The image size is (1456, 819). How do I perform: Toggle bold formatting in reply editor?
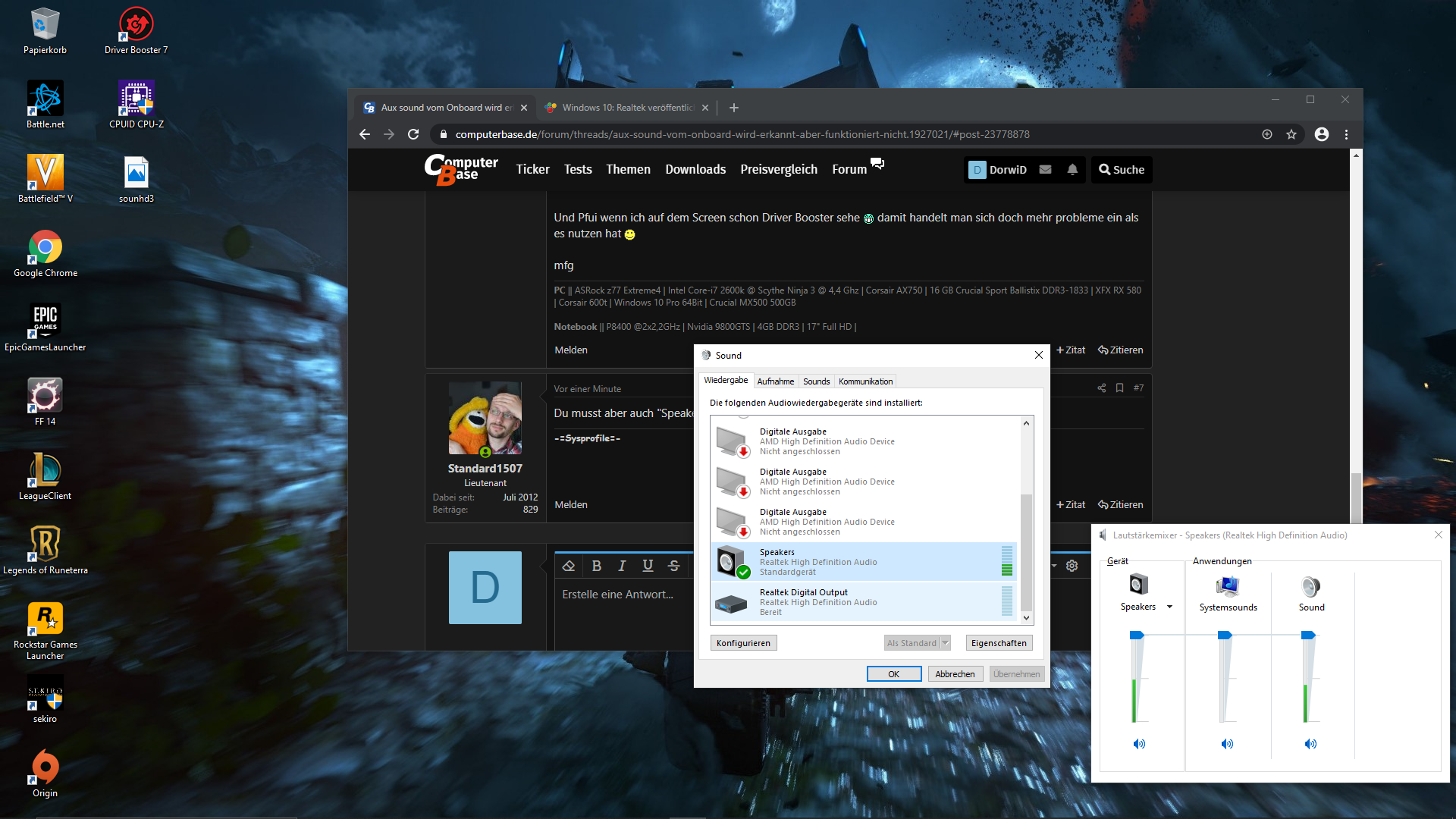click(597, 566)
